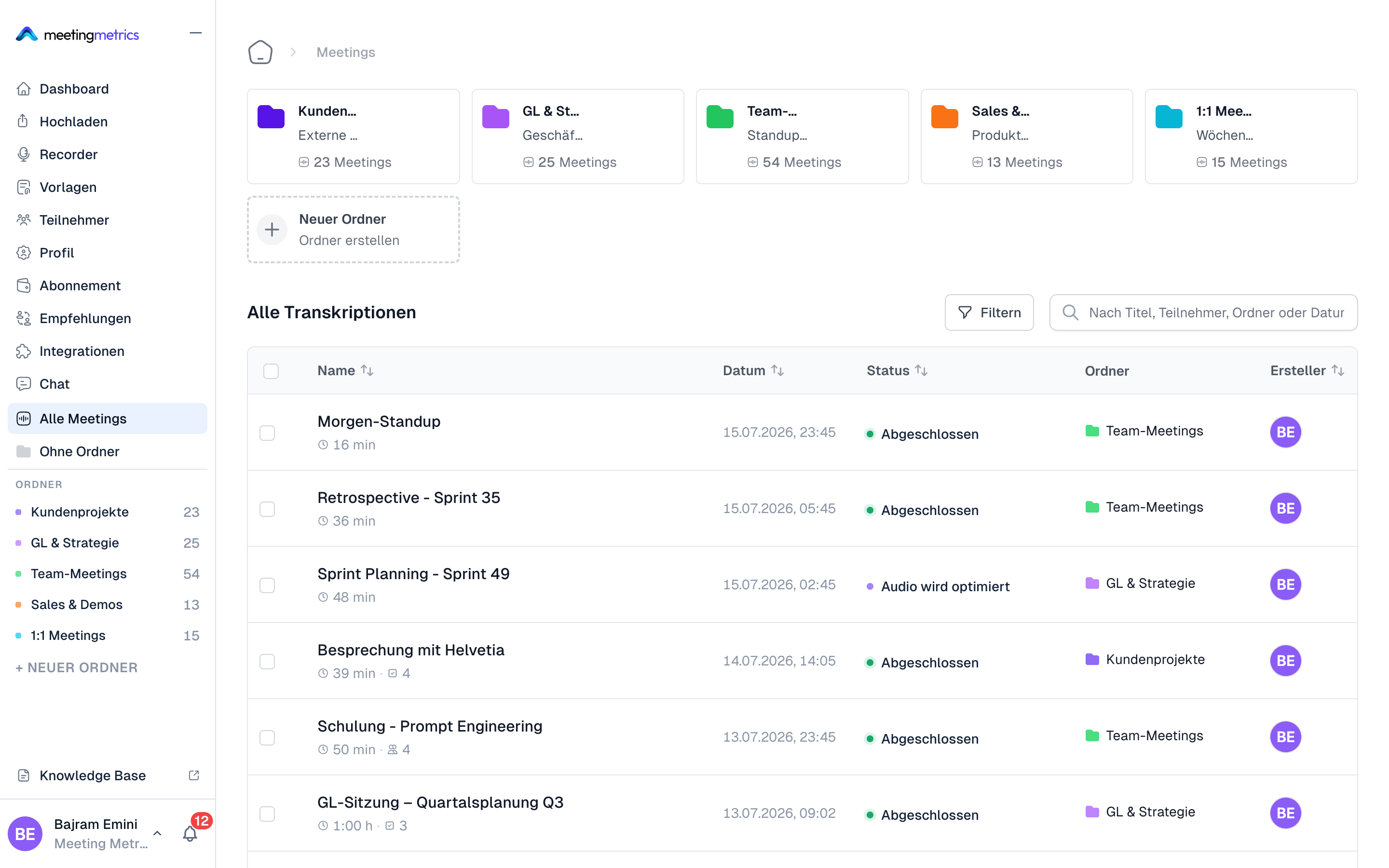Click the BE avatar in Besprechung mit Helvetia row
The height and width of the screenshot is (868, 1389).
(1285, 661)
